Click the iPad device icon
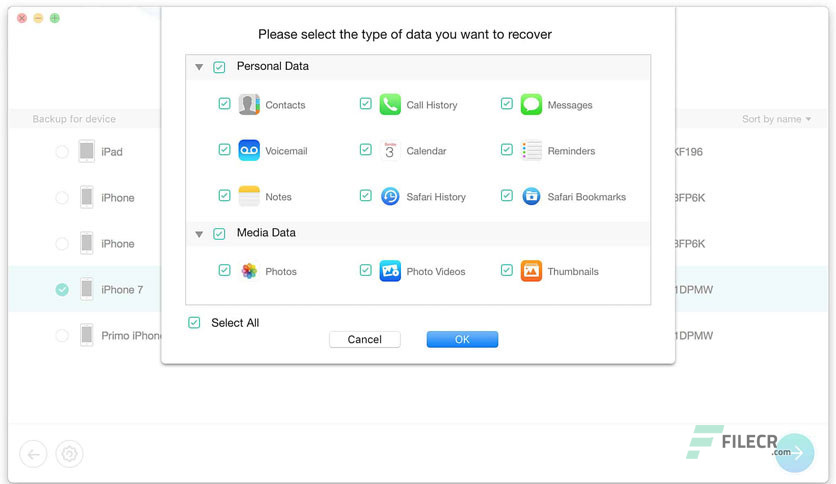 (86, 151)
